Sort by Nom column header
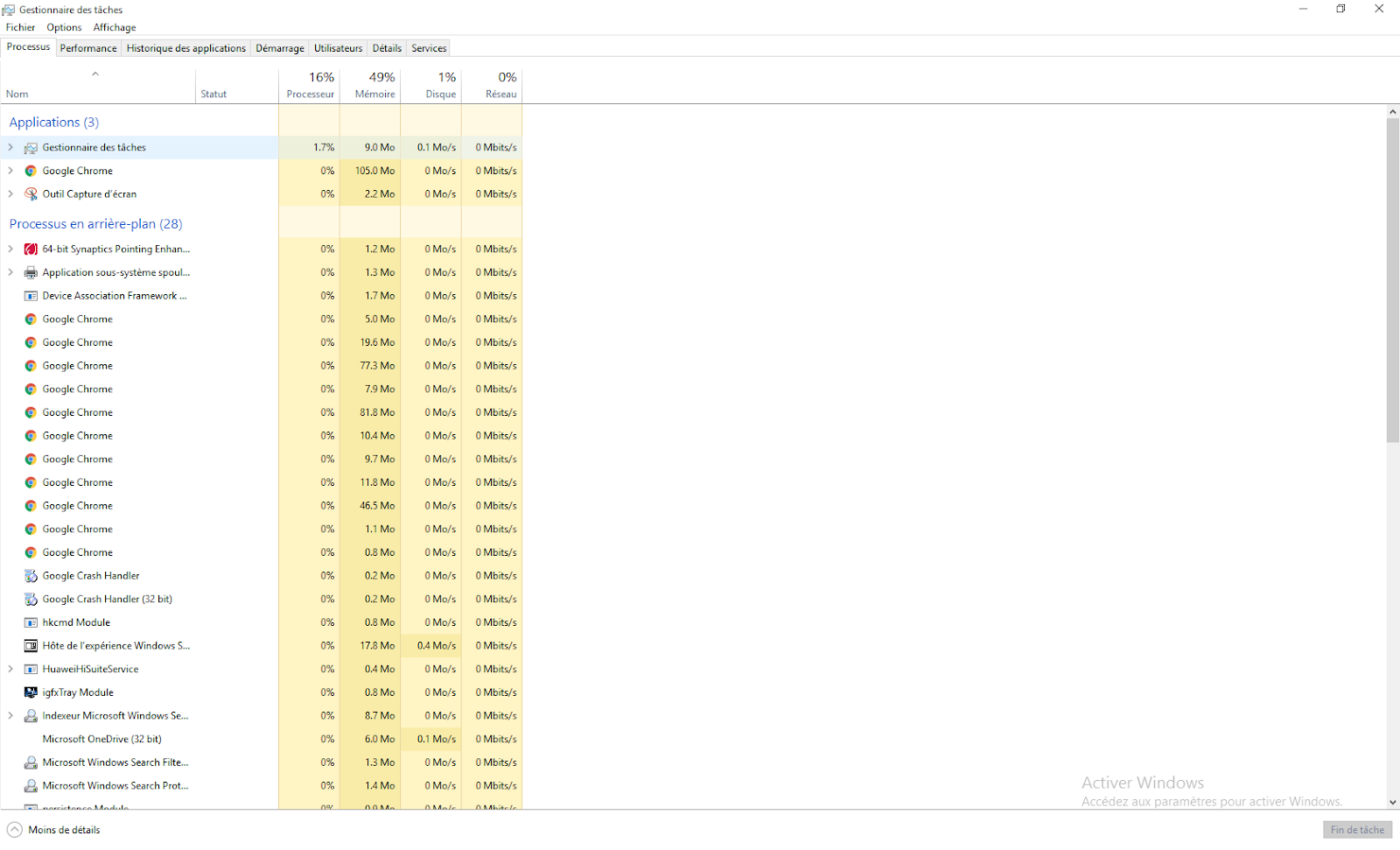The width and height of the screenshot is (1400, 850). tap(98, 86)
